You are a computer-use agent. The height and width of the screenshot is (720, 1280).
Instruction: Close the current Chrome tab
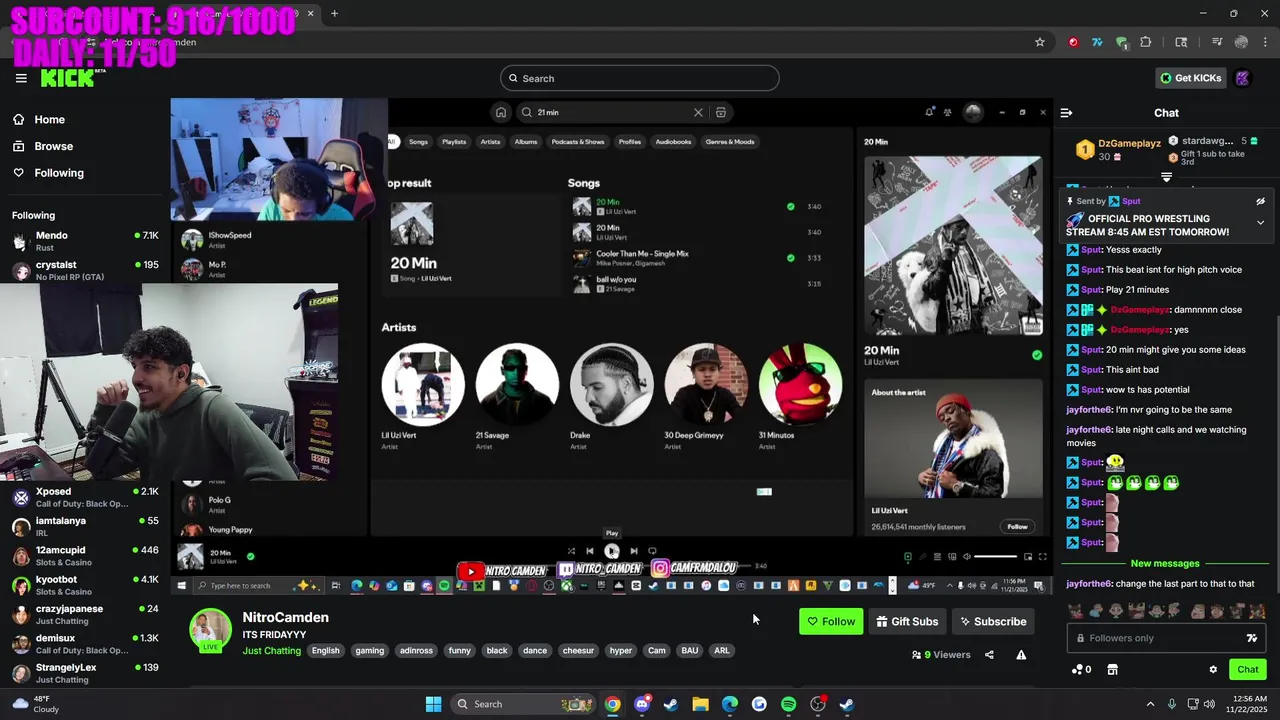click(x=311, y=14)
